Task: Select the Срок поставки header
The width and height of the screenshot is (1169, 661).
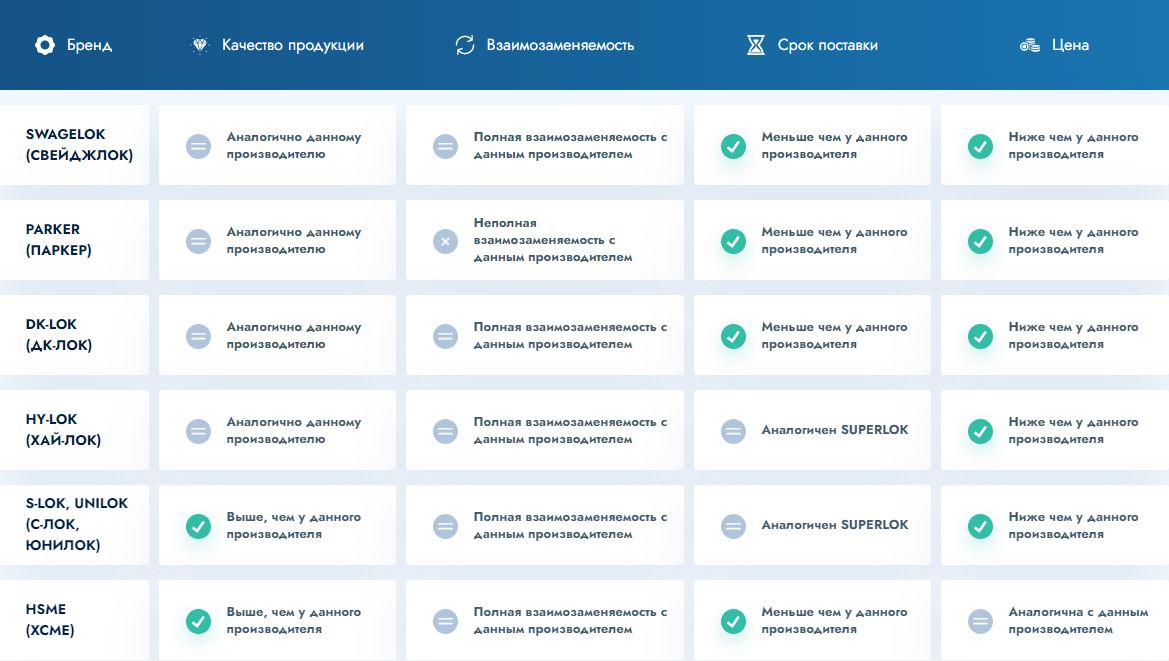Action: coord(828,44)
